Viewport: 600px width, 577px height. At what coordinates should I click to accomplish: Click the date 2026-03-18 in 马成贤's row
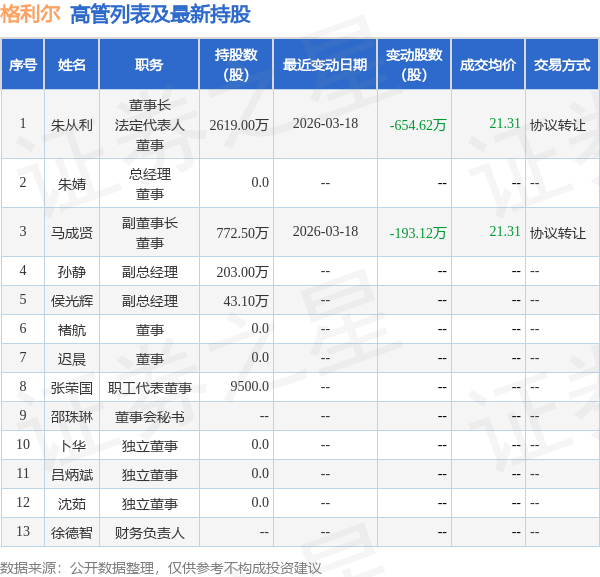325,231
